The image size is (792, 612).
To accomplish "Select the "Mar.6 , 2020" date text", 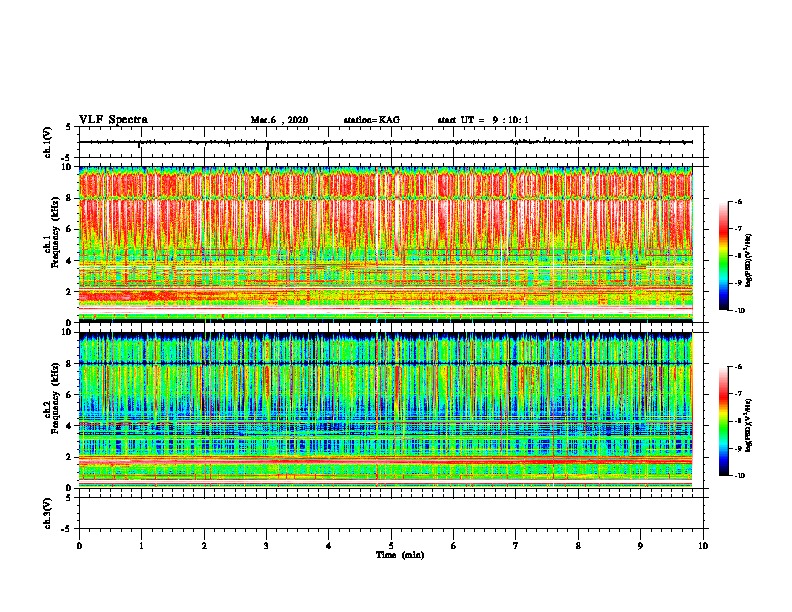I will coord(279,120).
